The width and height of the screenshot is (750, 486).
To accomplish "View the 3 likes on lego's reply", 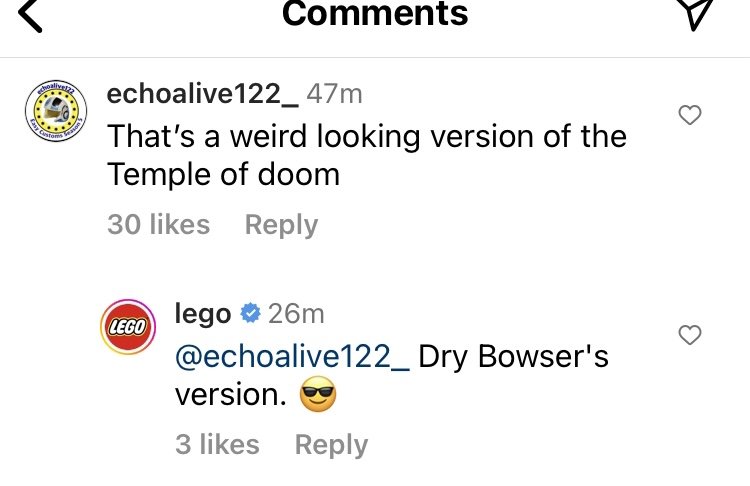I will point(217,445).
